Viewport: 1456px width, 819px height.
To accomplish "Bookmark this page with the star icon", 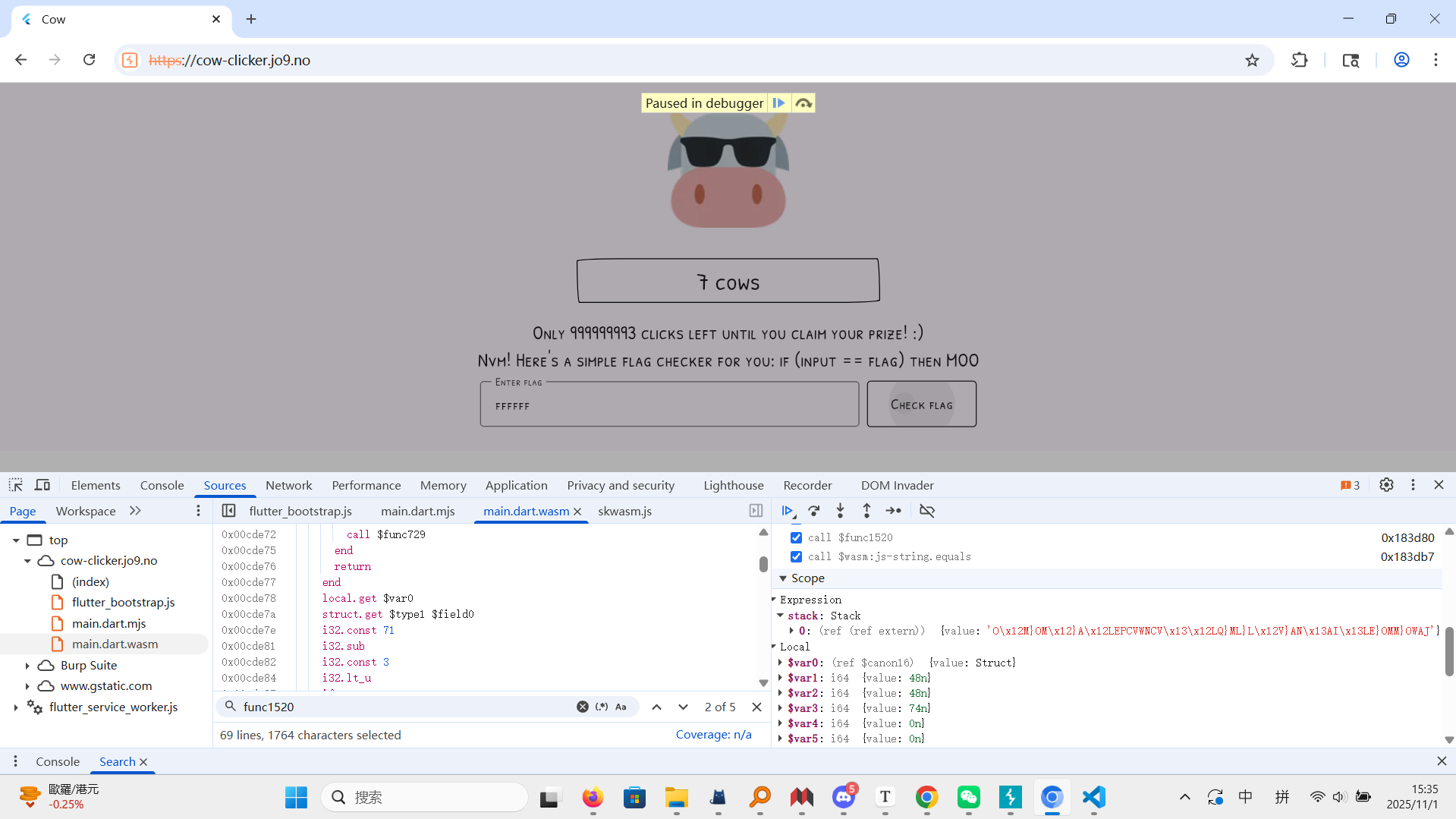I will click(1252, 60).
